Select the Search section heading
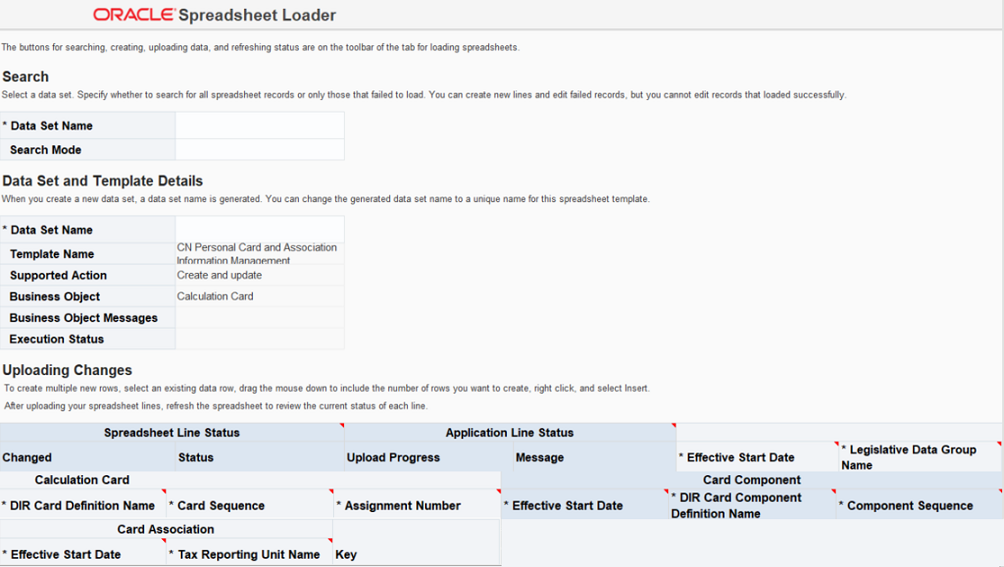 click(x=26, y=77)
